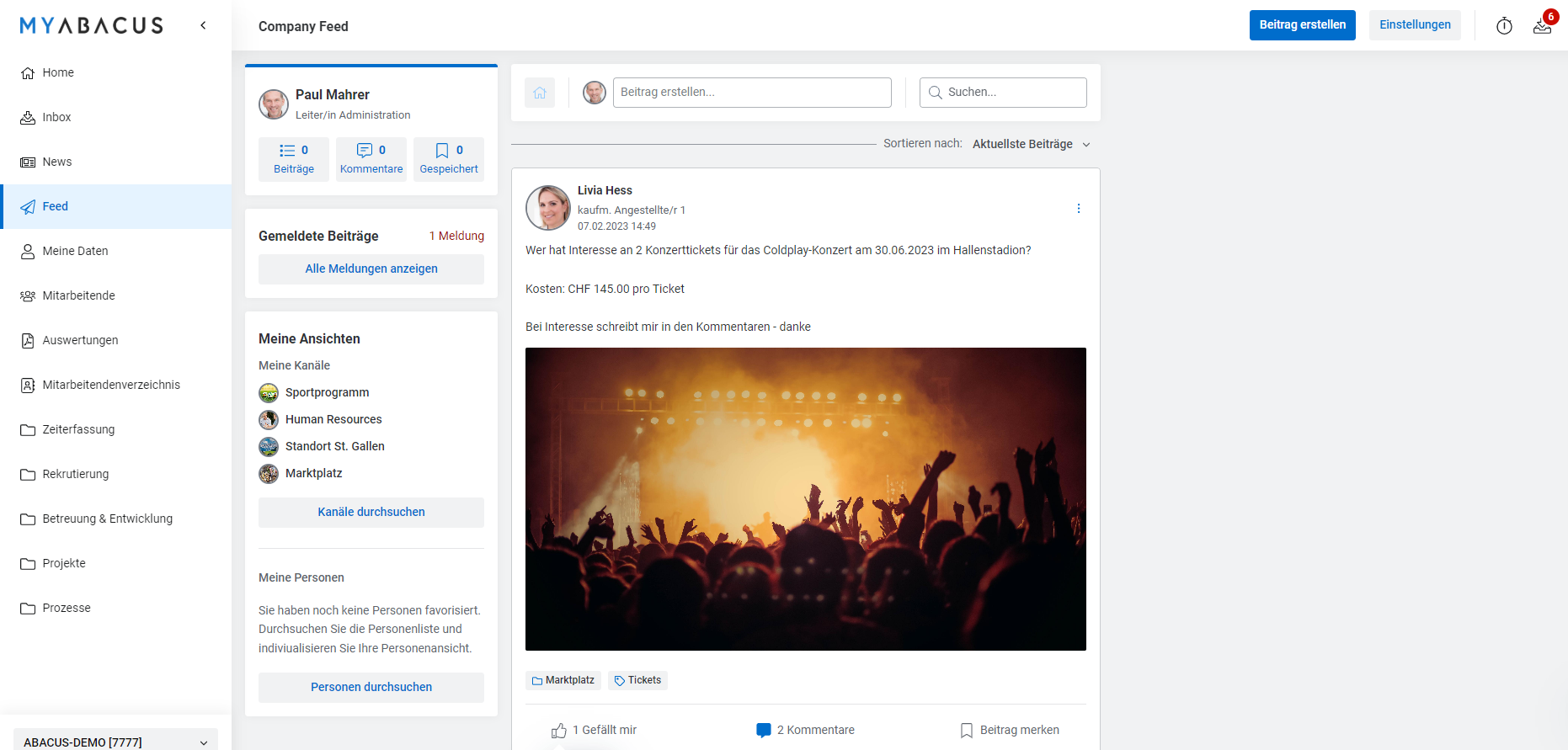This screenshot has width=1568, height=750.
Task: Click the stopwatch timer icon
Action: [1504, 26]
